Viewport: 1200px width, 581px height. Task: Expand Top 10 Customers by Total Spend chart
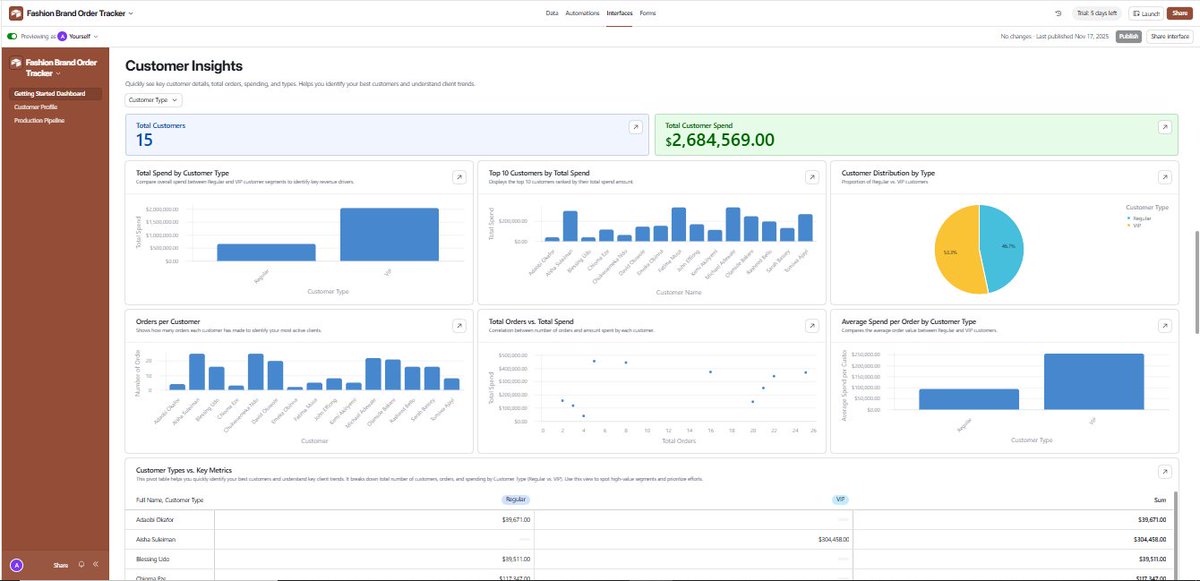click(811, 176)
